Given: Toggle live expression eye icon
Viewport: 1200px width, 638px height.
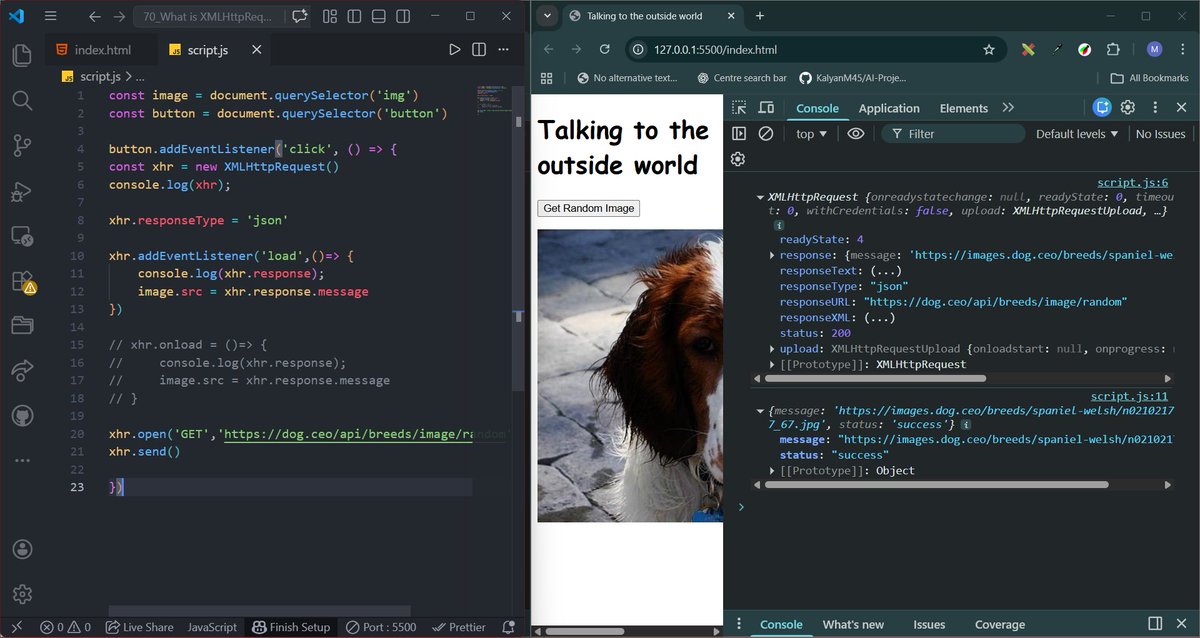Looking at the screenshot, I should point(856,133).
